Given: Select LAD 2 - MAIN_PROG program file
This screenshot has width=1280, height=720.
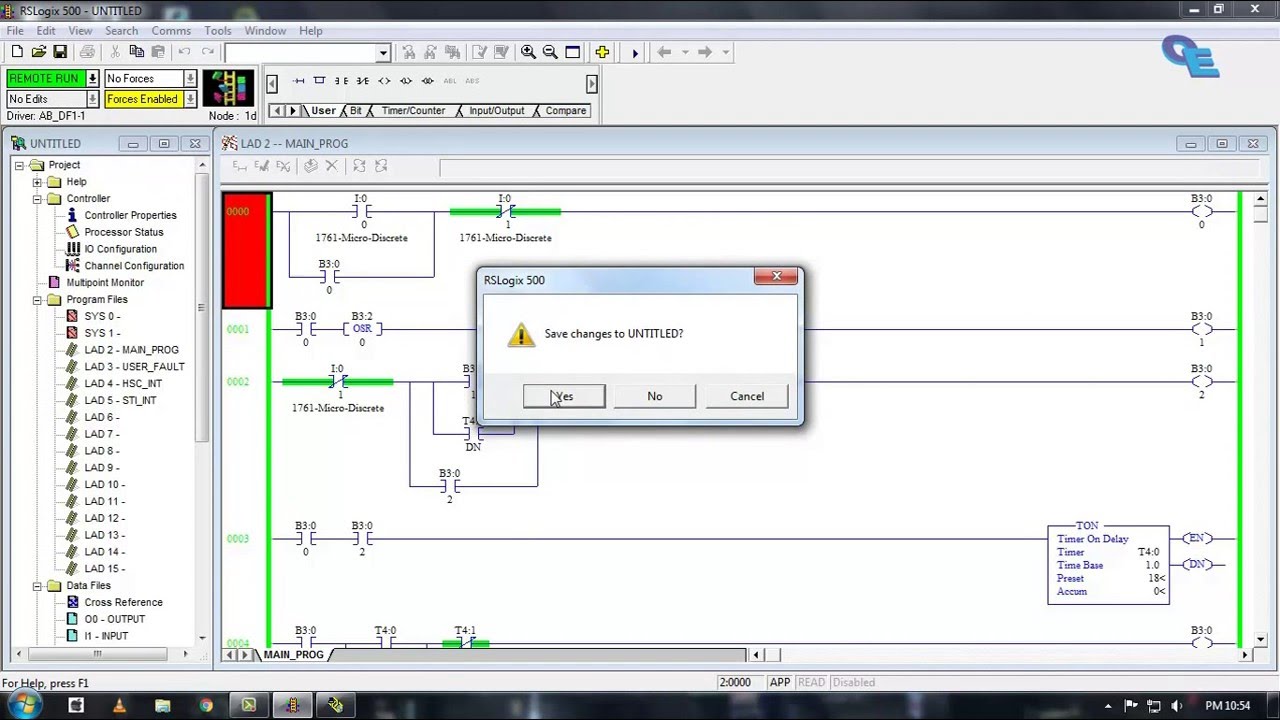Looking at the screenshot, I should pos(131,350).
